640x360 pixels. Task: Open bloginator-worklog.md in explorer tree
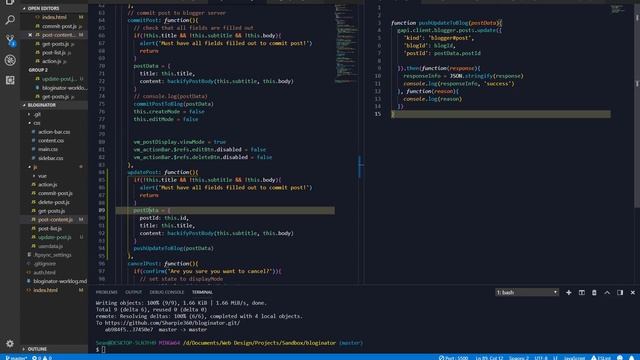tap(60, 281)
